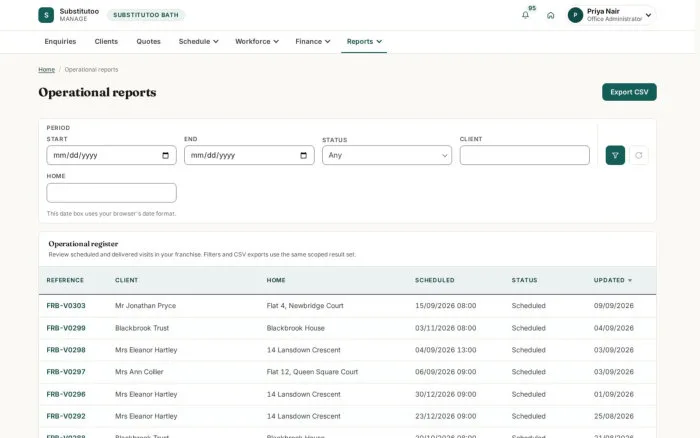Image resolution: width=700 pixels, height=438 pixels.
Task: Click updated date 25/08/2026
Action: coord(614,416)
